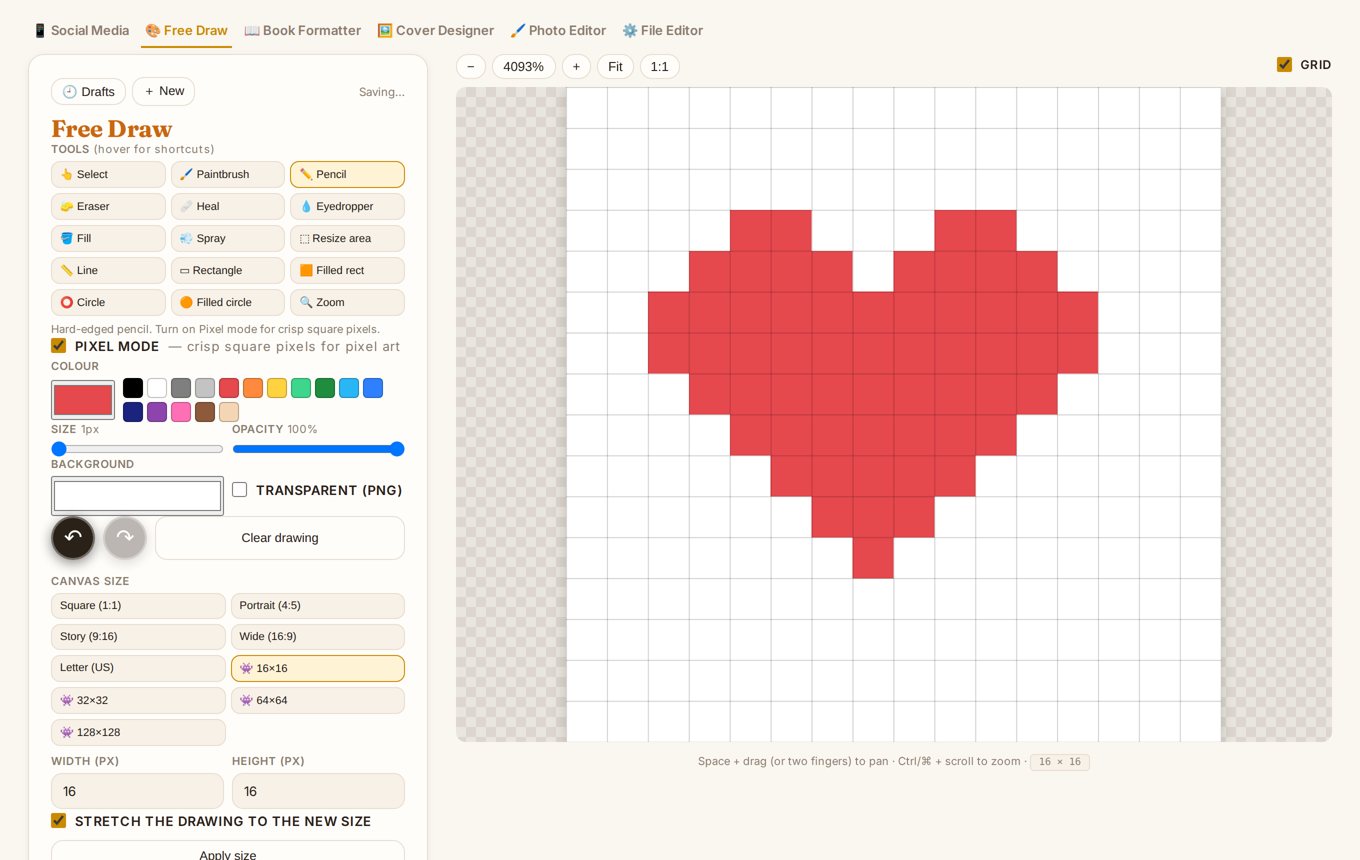Create a New drawing
This screenshot has height=860, width=1360.
pyautogui.click(x=164, y=91)
